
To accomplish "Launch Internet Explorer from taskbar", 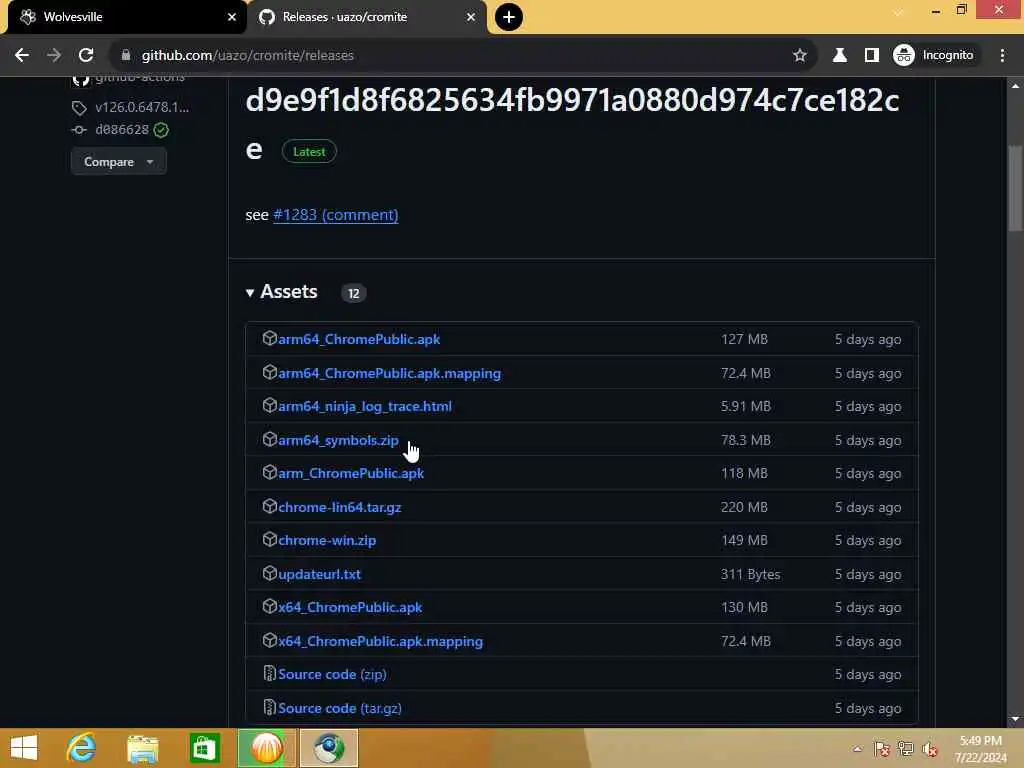I will [82, 748].
